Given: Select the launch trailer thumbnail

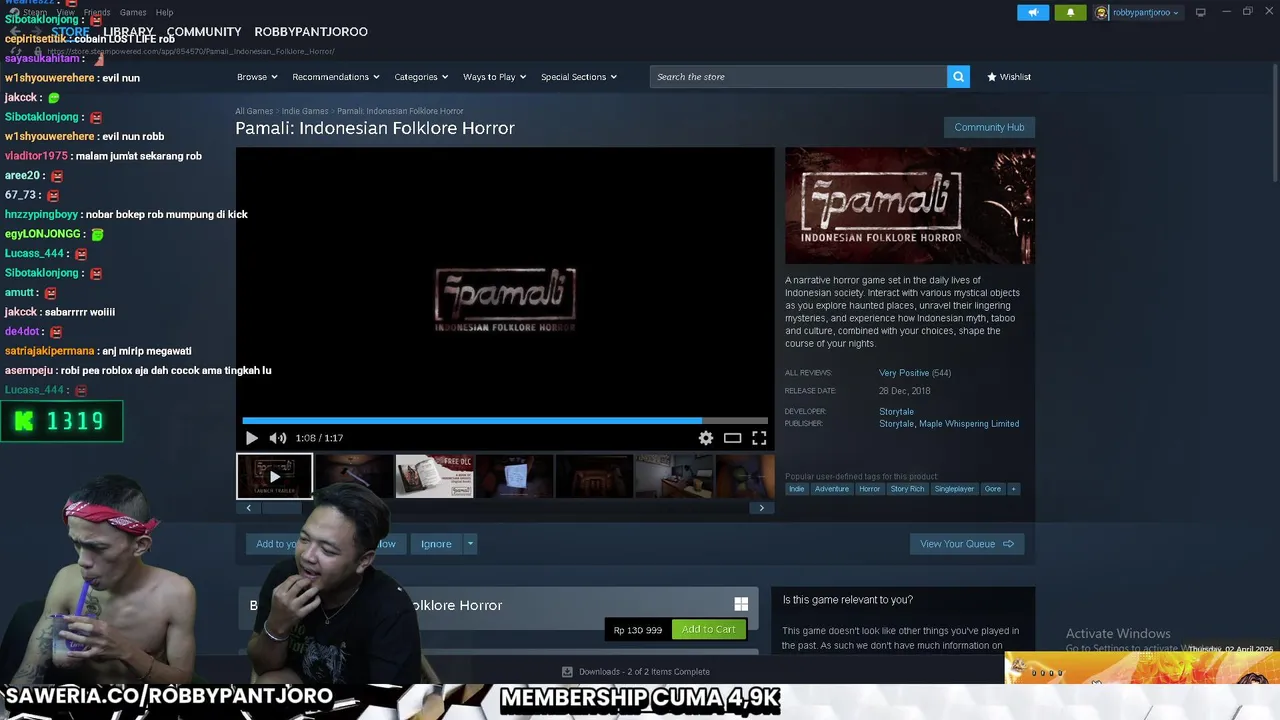Looking at the screenshot, I should pyautogui.click(x=274, y=476).
